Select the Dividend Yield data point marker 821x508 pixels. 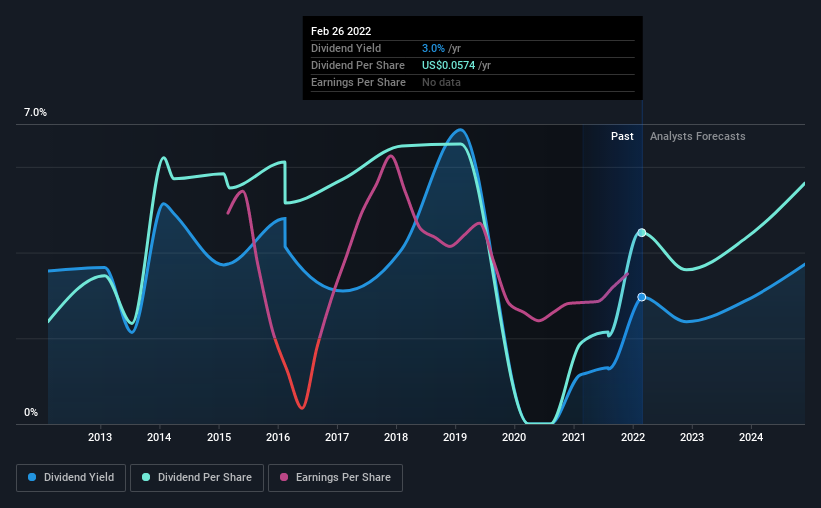(x=641, y=297)
